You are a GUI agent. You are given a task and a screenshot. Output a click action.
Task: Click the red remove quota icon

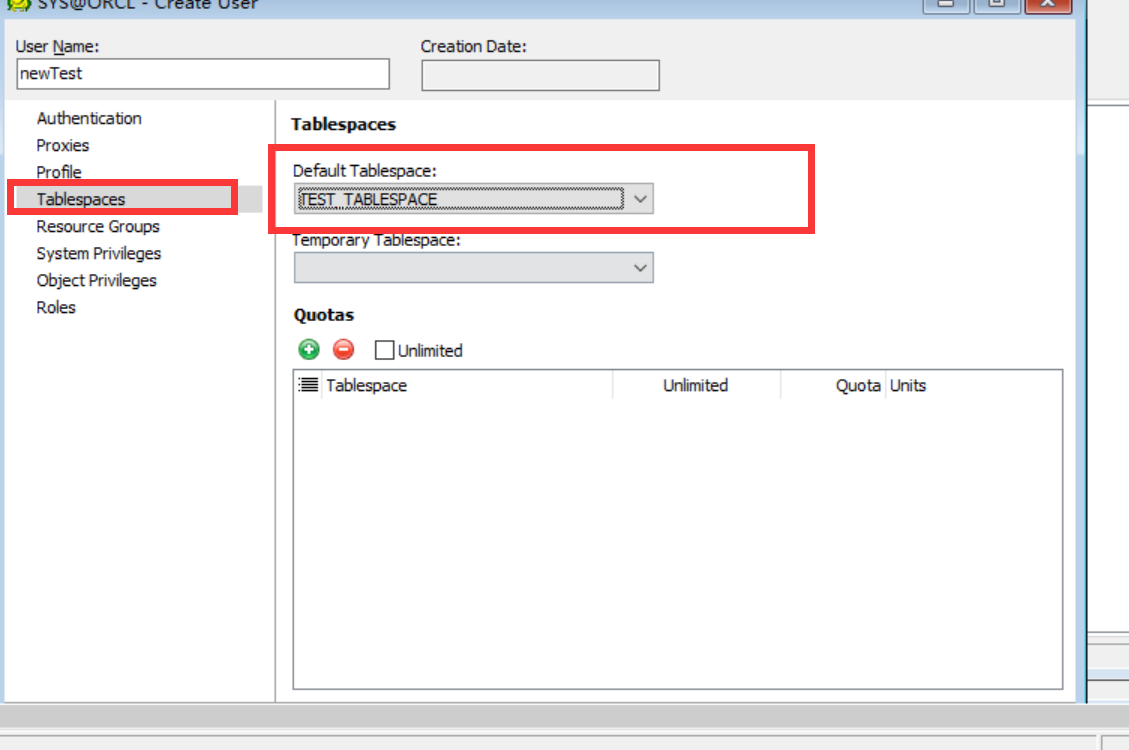(343, 350)
